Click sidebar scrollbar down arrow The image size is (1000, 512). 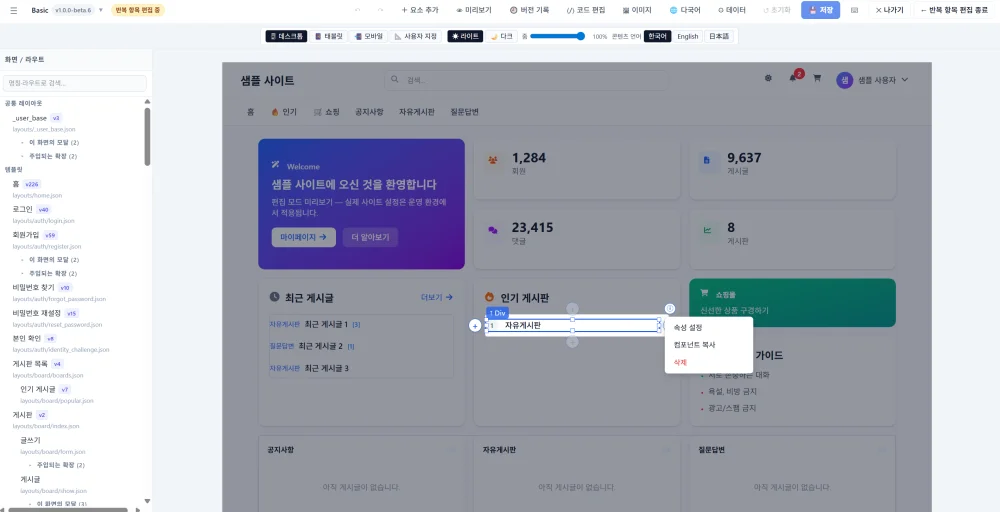tap(147, 501)
